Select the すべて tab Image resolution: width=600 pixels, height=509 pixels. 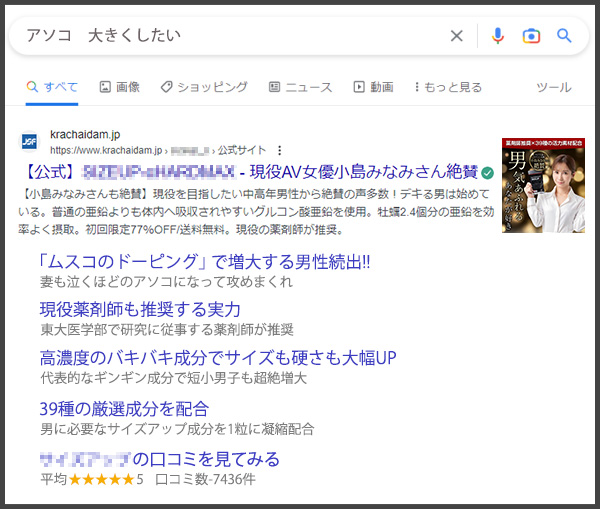52,87
